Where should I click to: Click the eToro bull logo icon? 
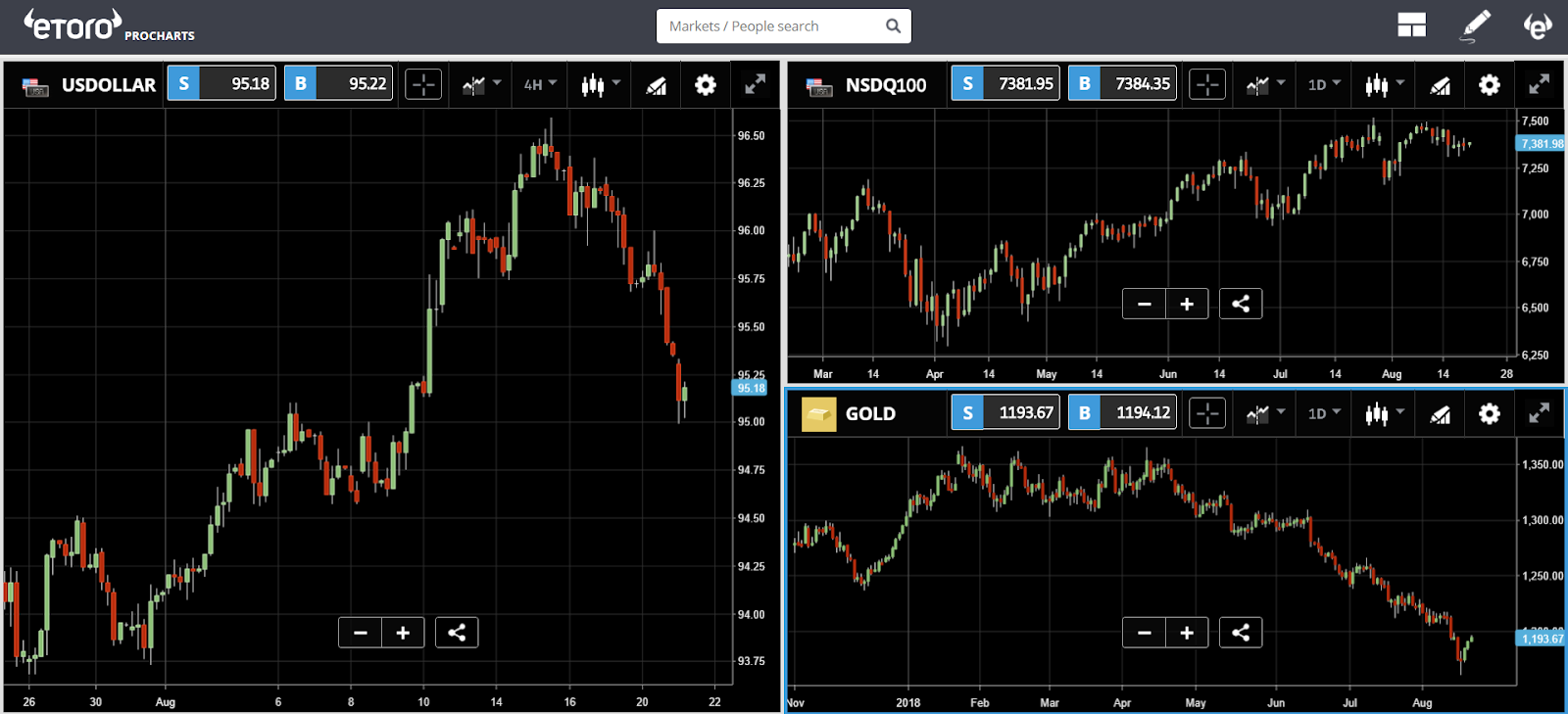coord(1538,26)
